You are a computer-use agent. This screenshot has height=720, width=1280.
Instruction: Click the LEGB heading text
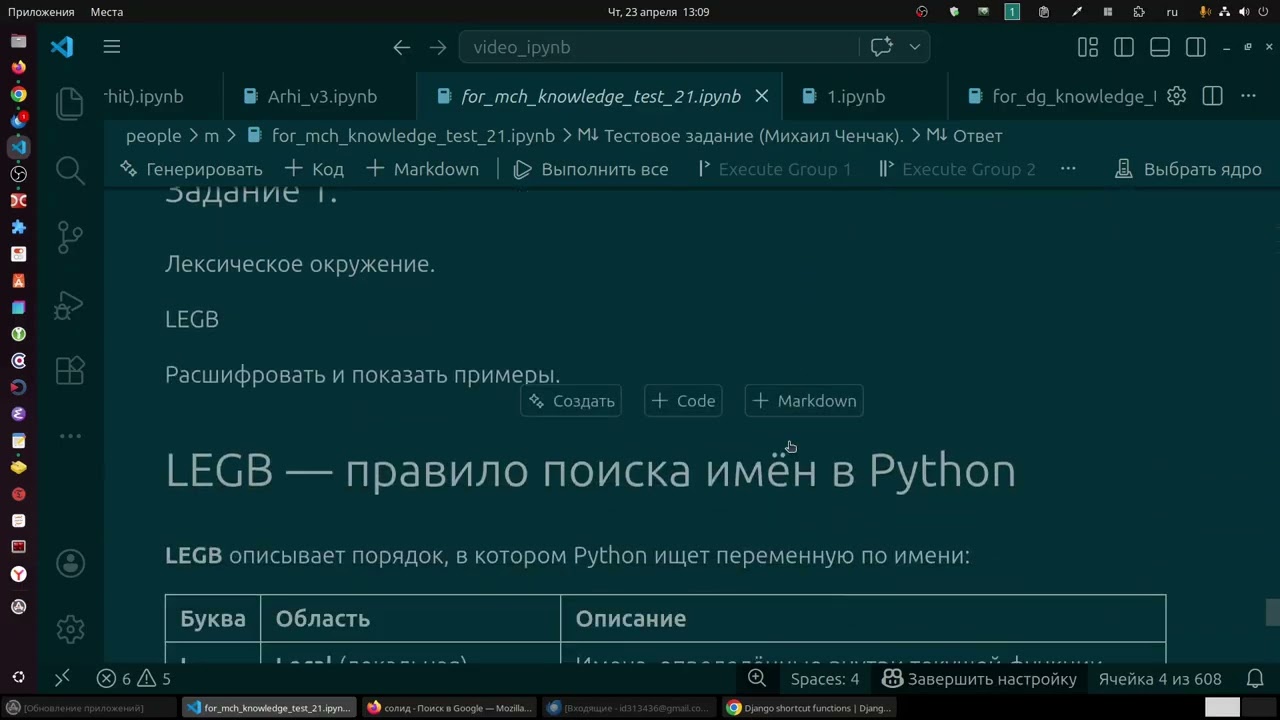[590, 470]
